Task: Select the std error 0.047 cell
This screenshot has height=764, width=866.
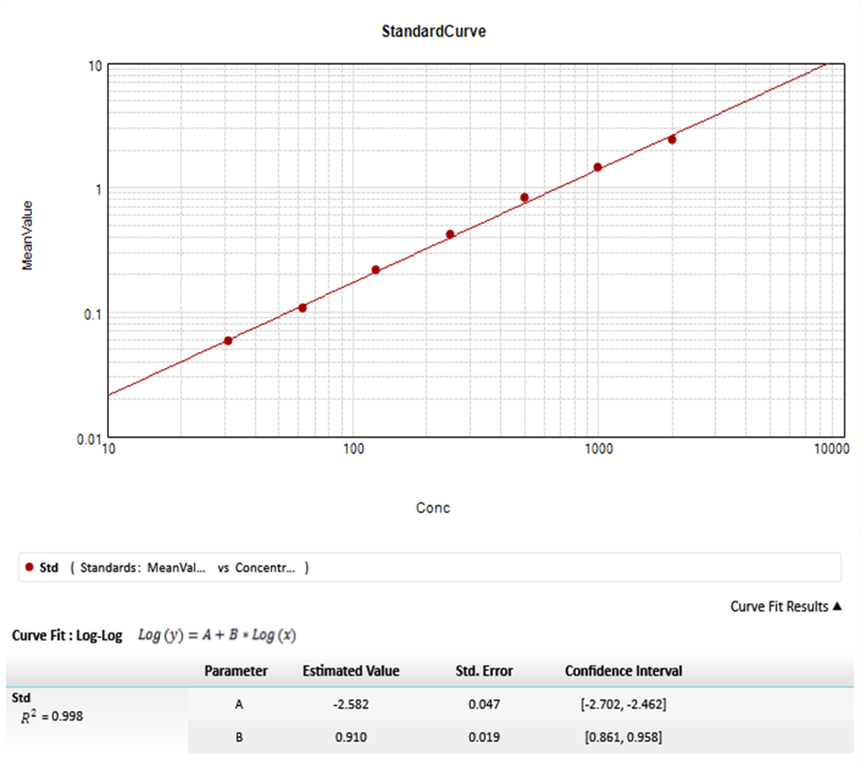Action: (484, 704)
